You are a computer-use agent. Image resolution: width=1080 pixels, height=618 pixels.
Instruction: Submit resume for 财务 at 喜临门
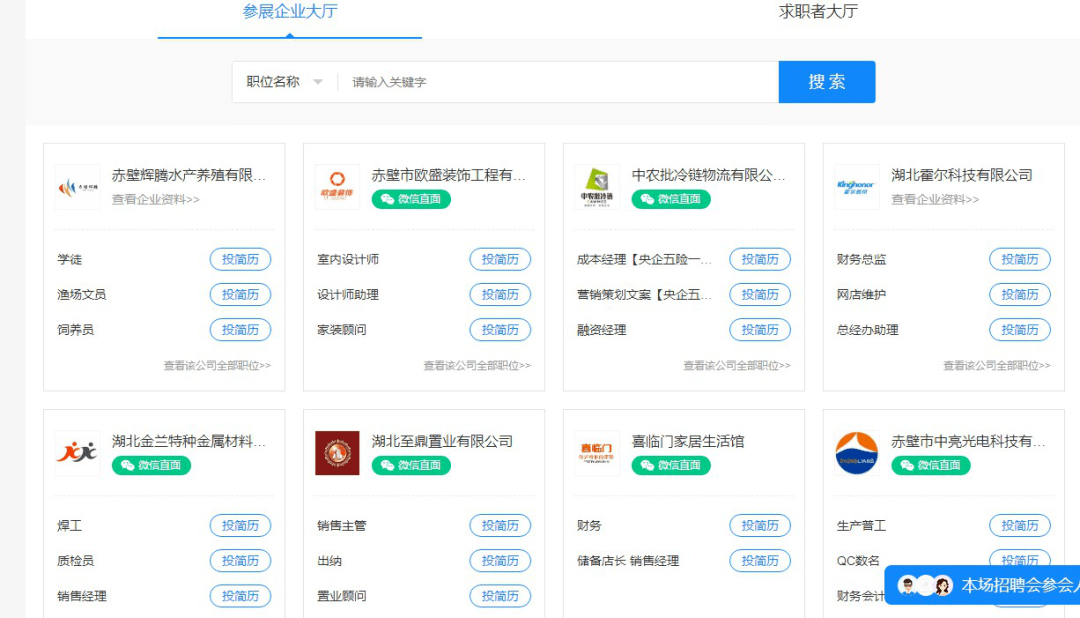pyautogui.click(x=760, y=525)
